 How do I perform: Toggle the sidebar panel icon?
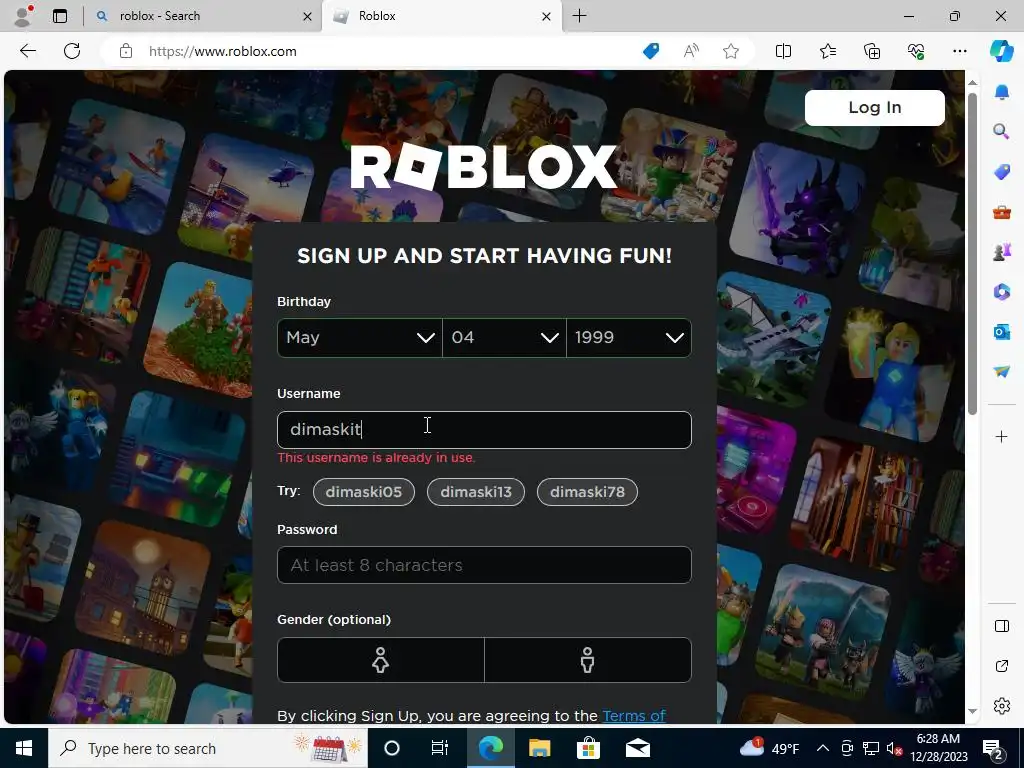click(1002, 626)
